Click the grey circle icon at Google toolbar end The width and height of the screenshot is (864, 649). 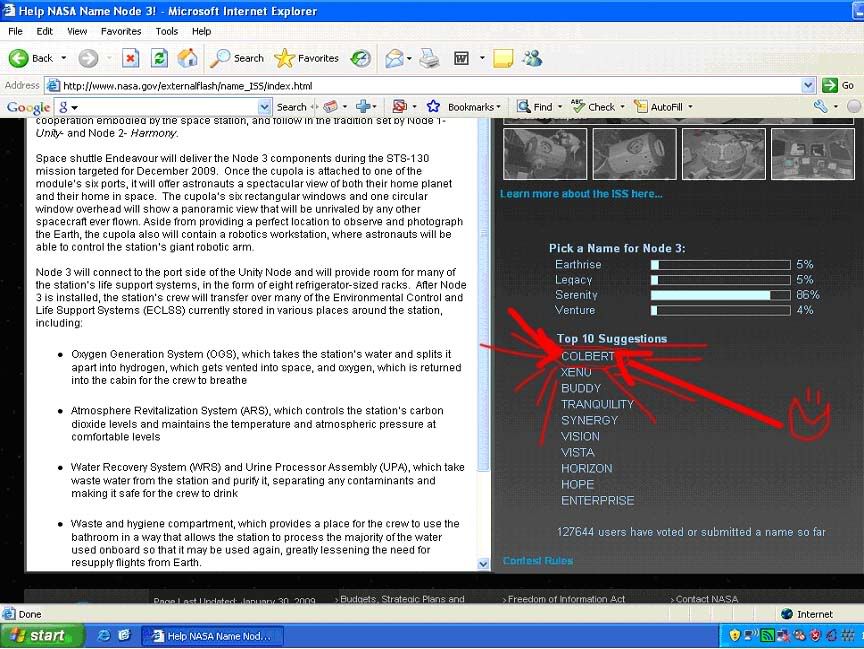click(x=854, y=106)
